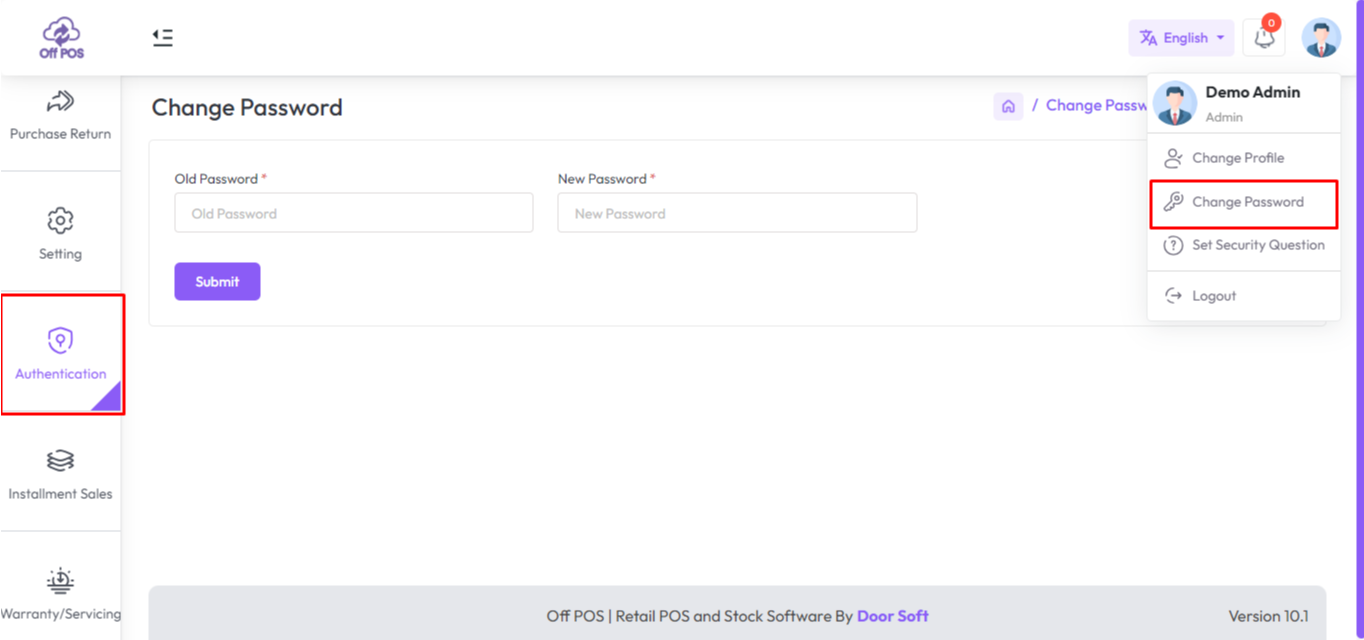Image resolution: width=1364 pixels, height=640 pixels.
Task: Open the Setting gear in the sidebar
Action: (60, 233)
